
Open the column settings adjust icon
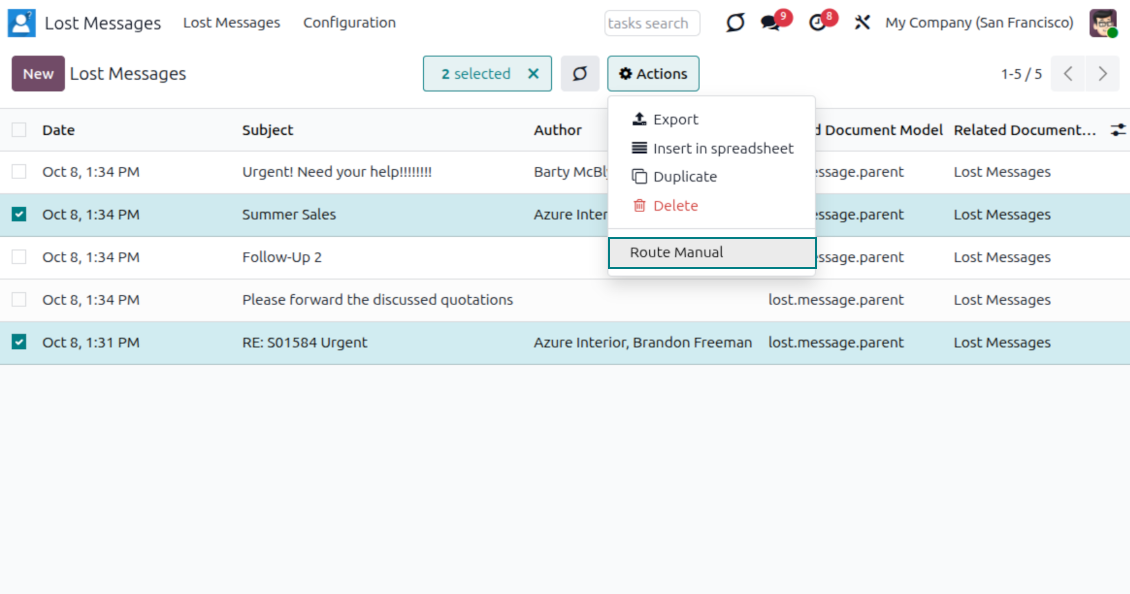[1118, 130]
